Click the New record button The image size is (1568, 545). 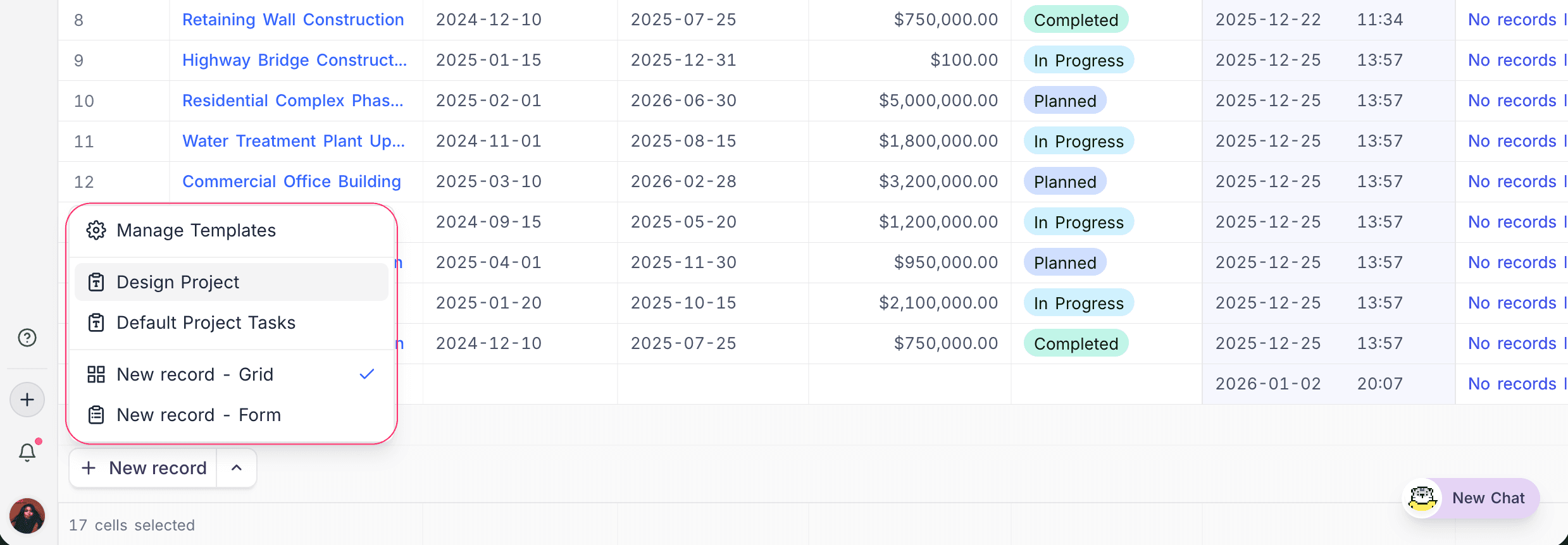pyautogui.click(x=144, y=468)
